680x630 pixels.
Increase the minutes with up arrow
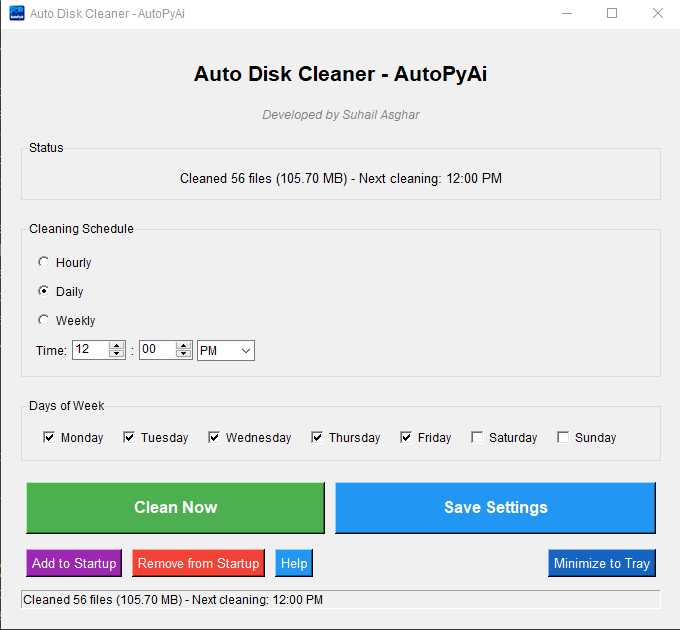[183, 346]
